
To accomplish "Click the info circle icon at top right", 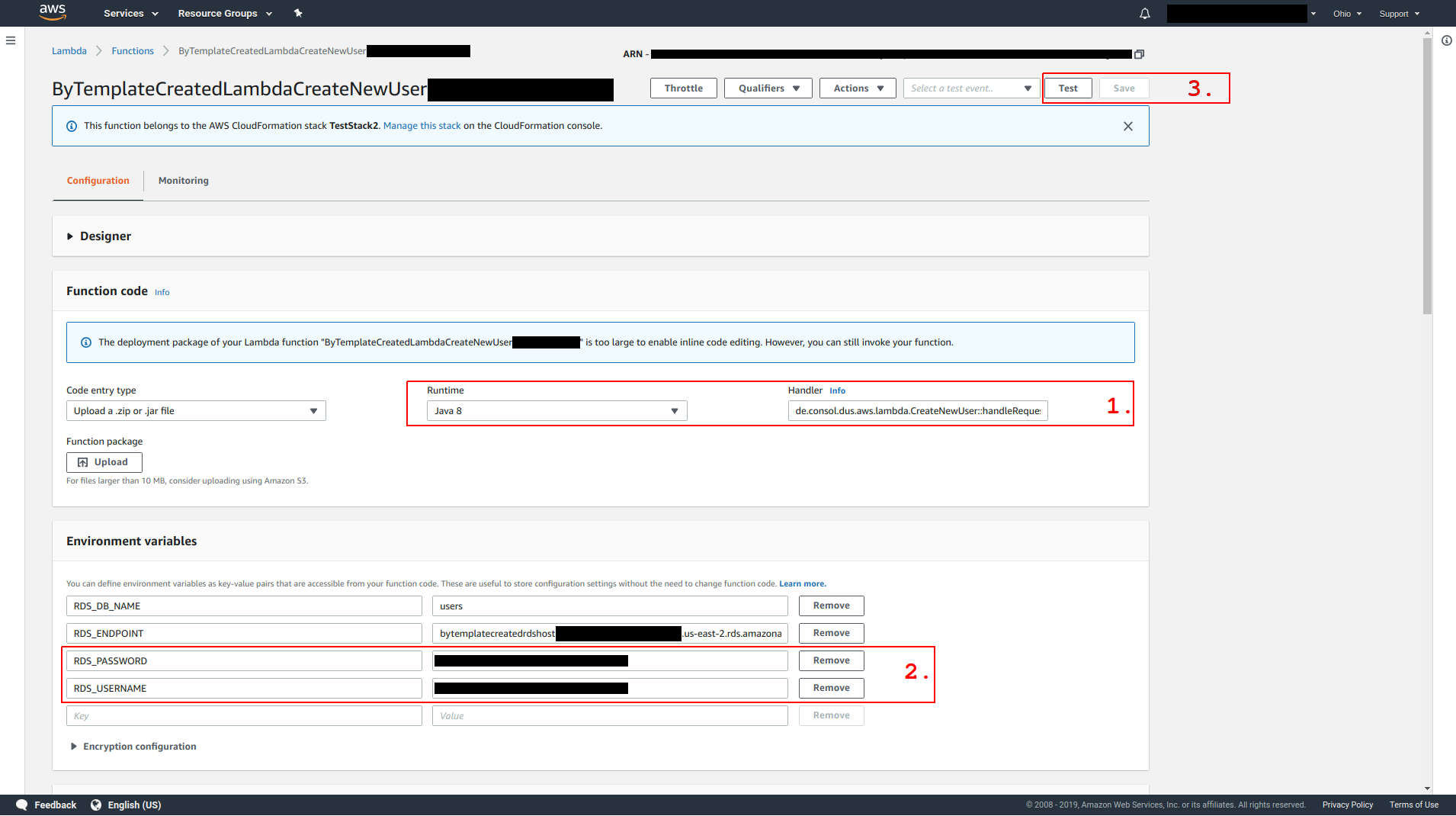I will [x=1446, y=40].
